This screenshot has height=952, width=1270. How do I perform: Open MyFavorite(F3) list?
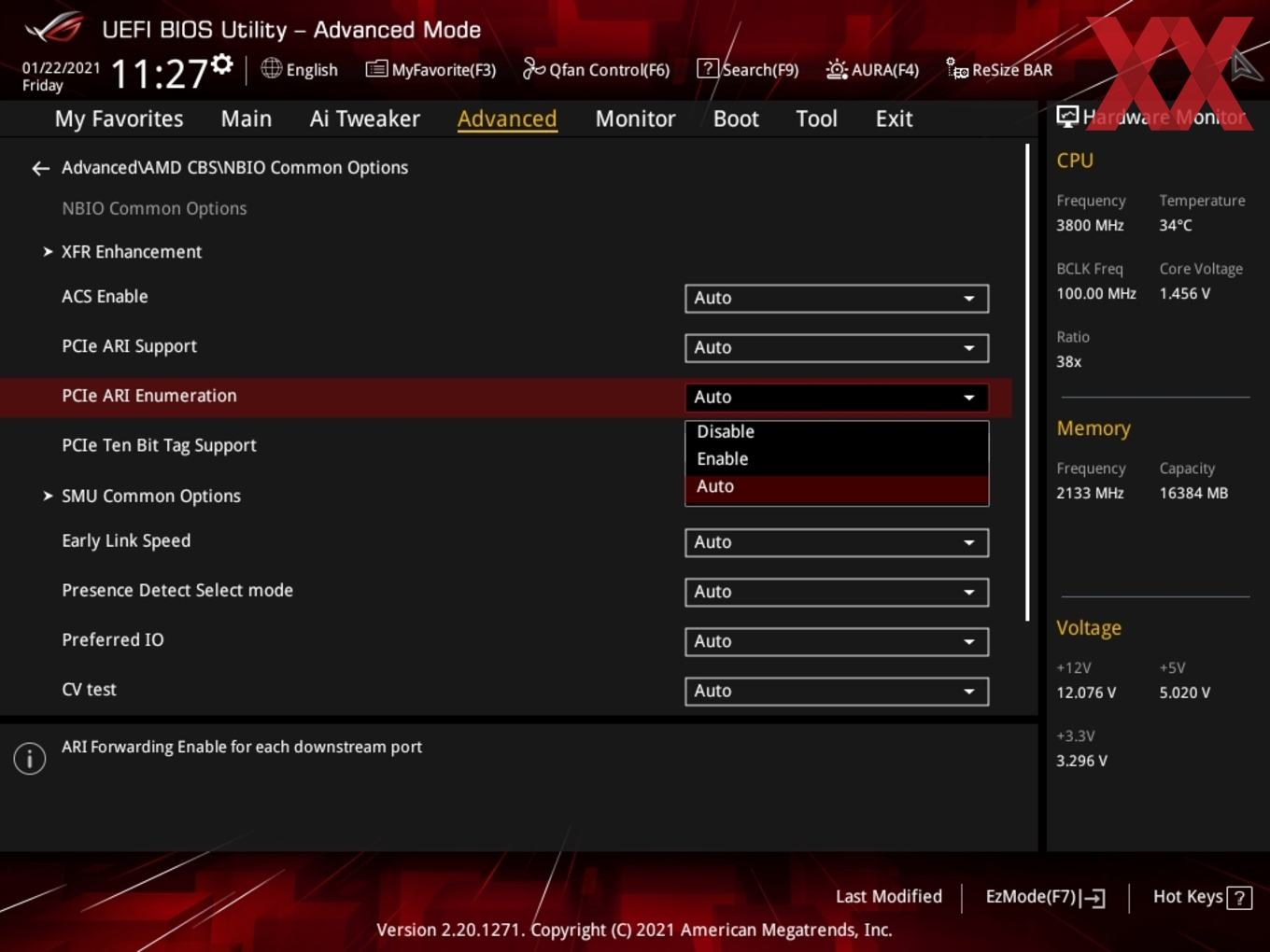coord(430,70)
